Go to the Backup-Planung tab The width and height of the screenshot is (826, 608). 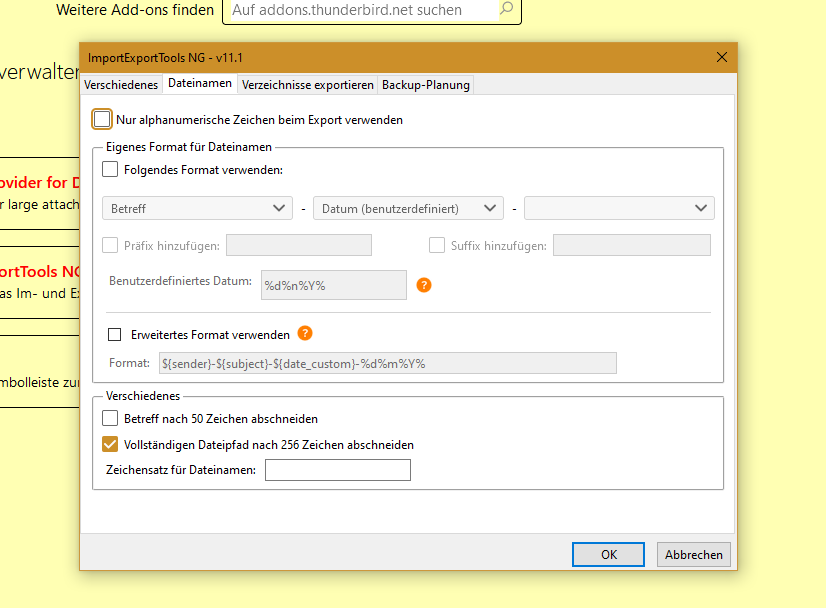(426, 85)
